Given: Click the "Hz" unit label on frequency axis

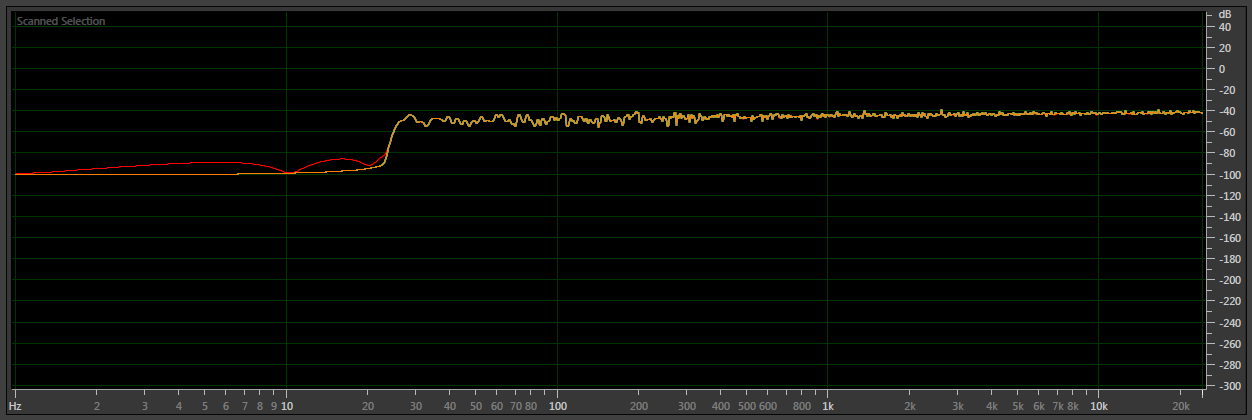Looking at the screenshot, I should (16, 407).
